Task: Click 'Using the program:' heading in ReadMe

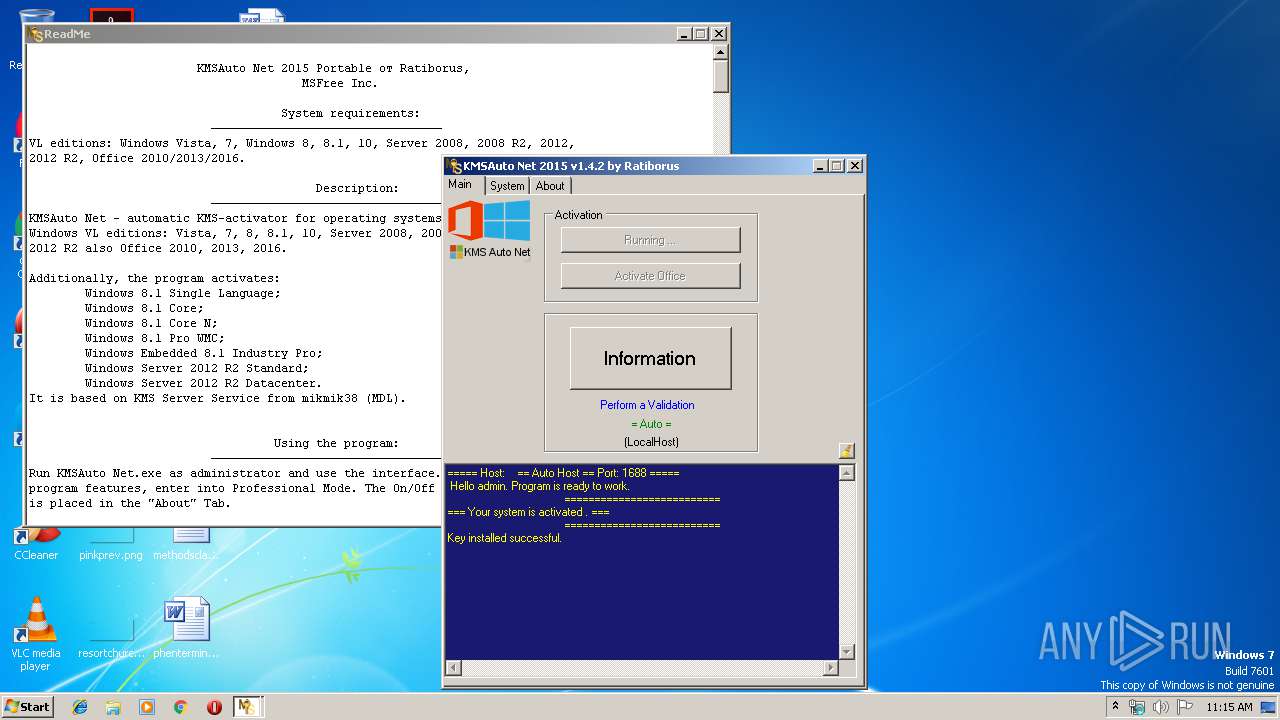Action: pyautogui.click(x=336, y=443)
